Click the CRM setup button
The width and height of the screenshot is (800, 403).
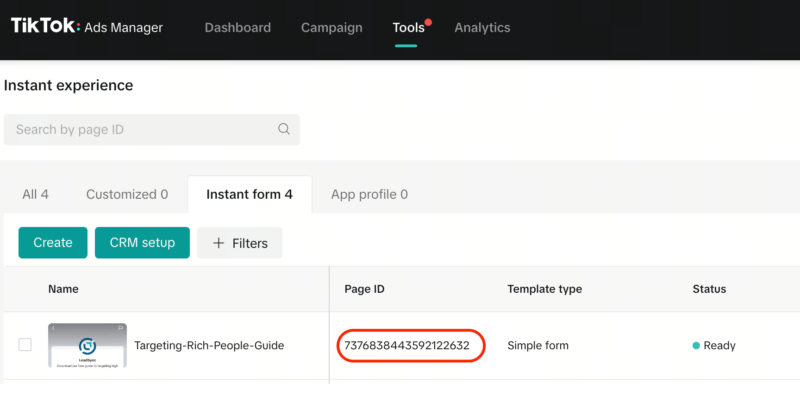click(x=142, y=243)
